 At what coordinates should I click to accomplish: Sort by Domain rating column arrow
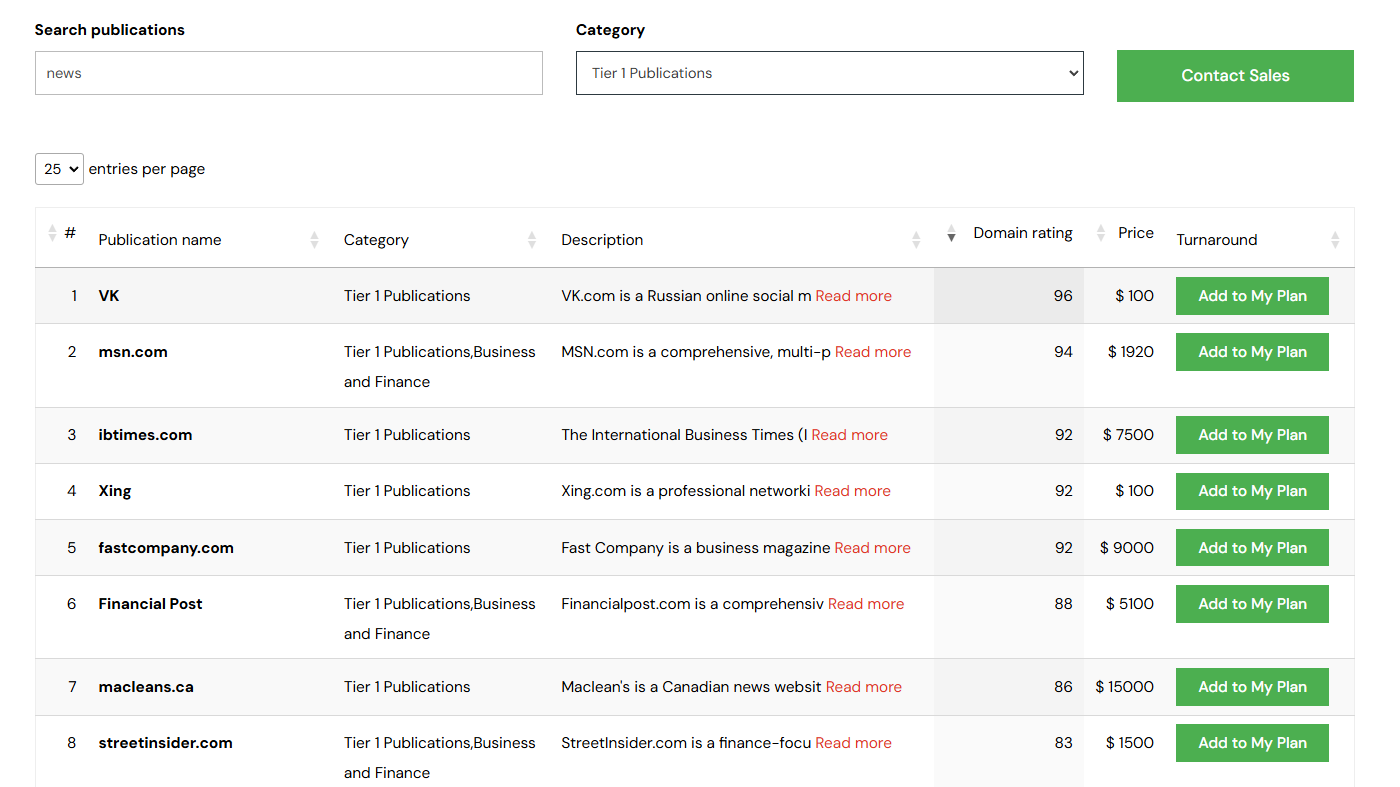(951, 233)
